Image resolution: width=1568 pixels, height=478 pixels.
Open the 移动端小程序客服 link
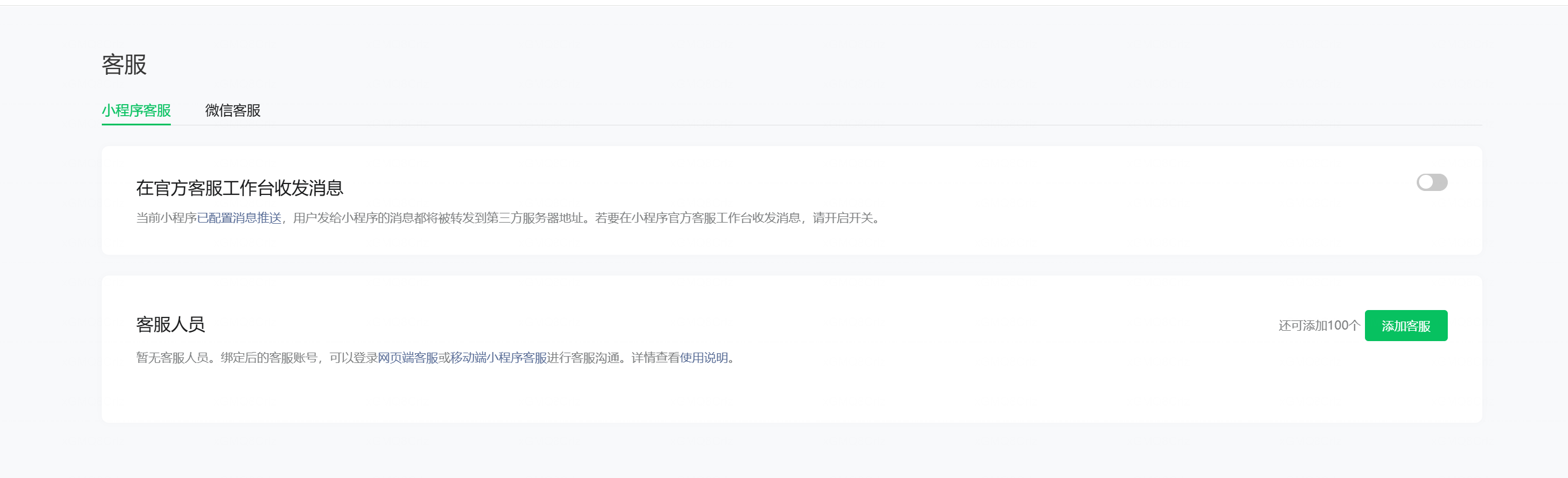(499, 358)
